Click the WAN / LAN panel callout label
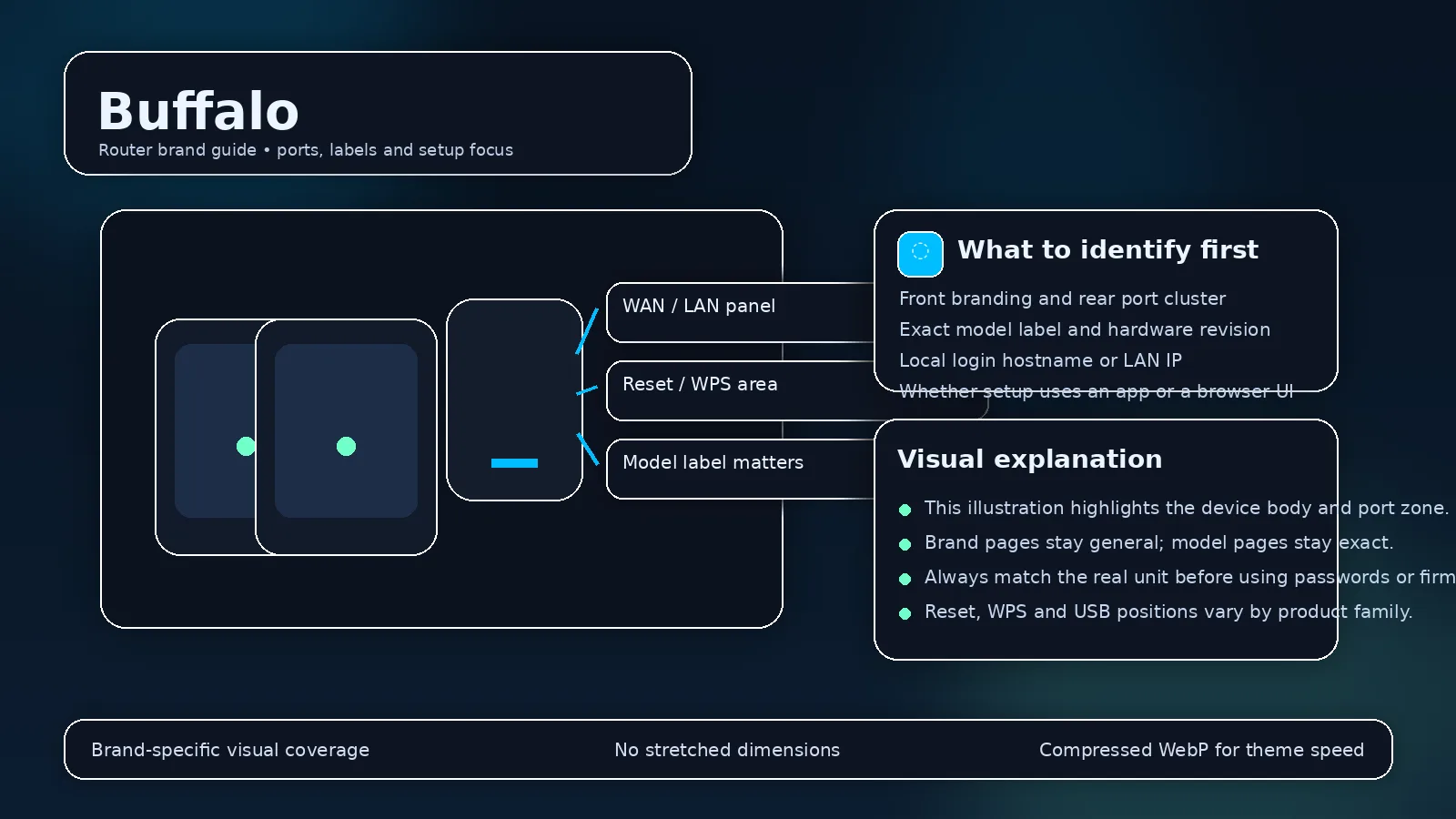 (x=699, y=306)
